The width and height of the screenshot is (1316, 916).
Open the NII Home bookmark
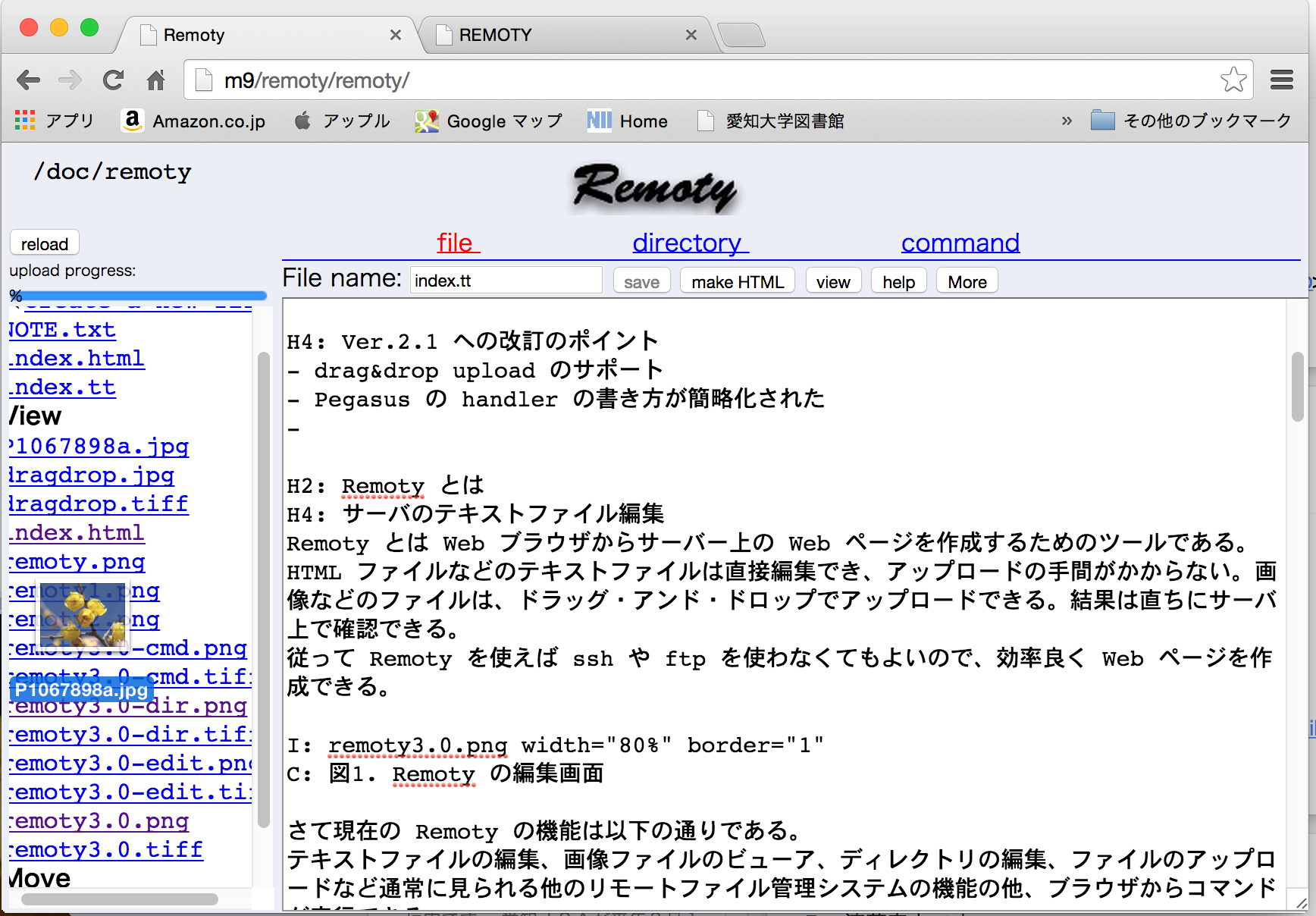point(628,121)
